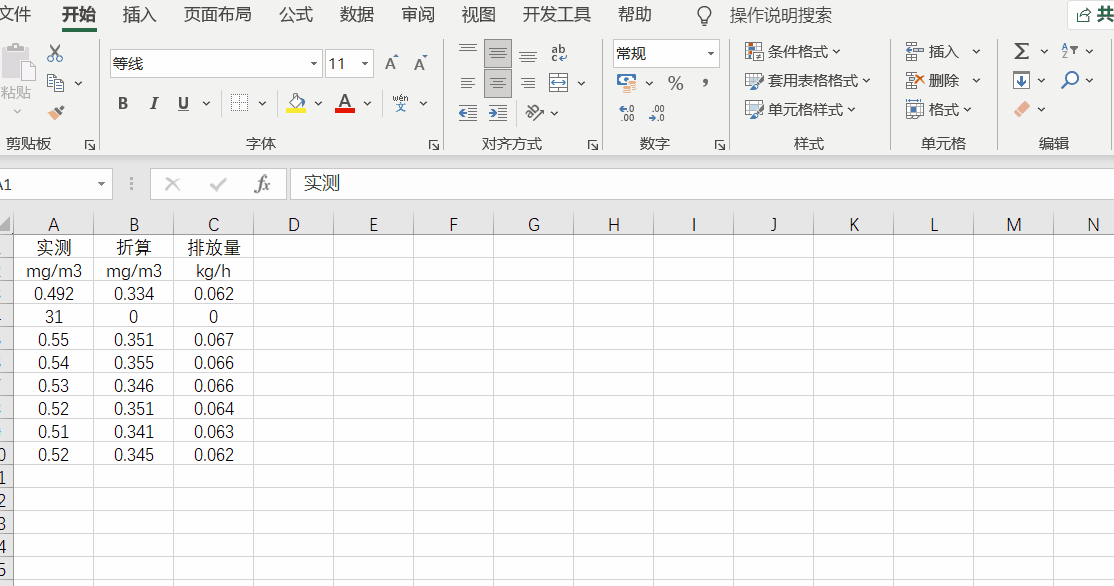Click 操作说明搜索 search box
The width and height of the screenshot is (1114, 586).
(x=780, y=15)
